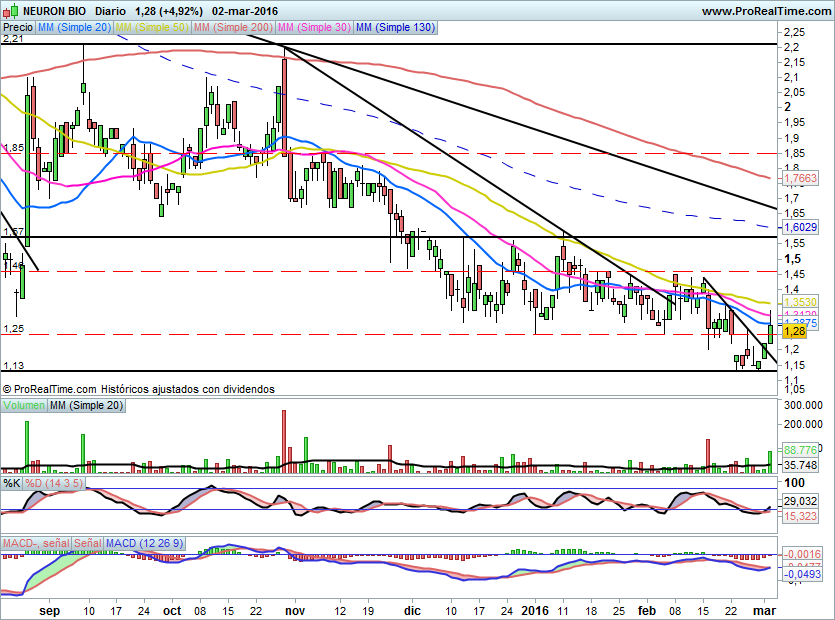Click the %K stochastic label

(x=12, y=483)
